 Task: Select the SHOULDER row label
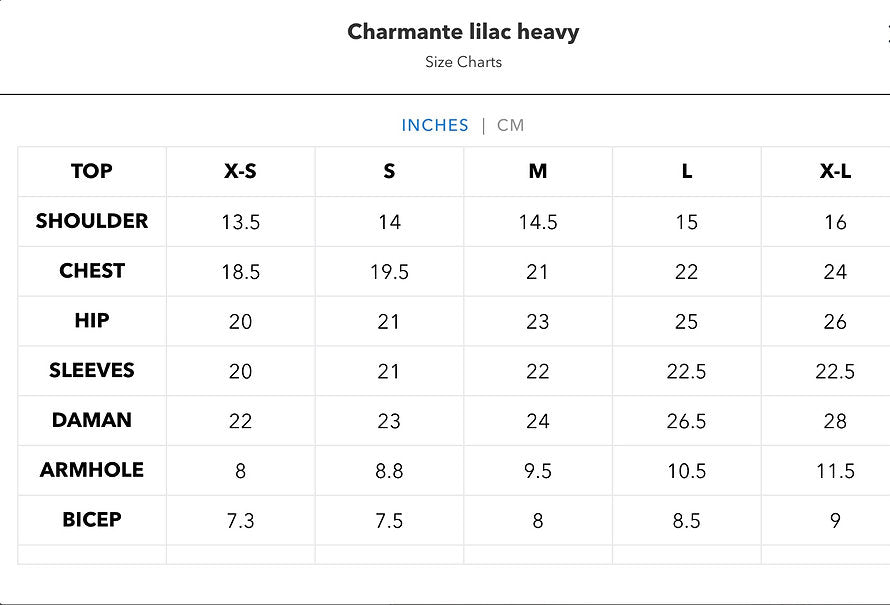coord(92,221)
